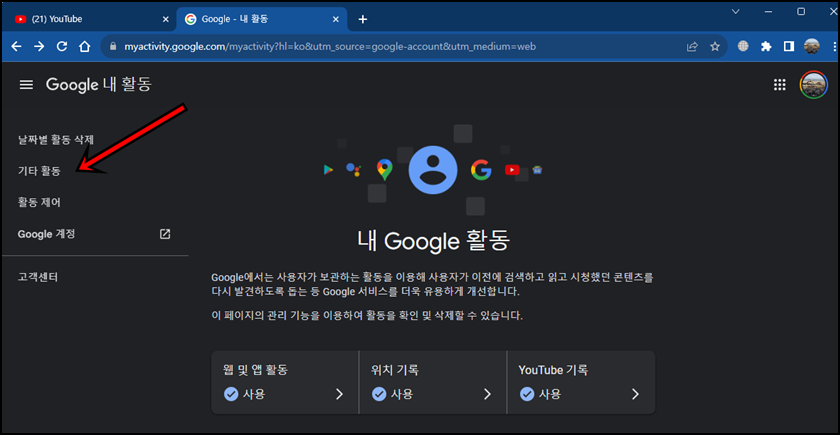Close the YouTube tab

point(166,19)
